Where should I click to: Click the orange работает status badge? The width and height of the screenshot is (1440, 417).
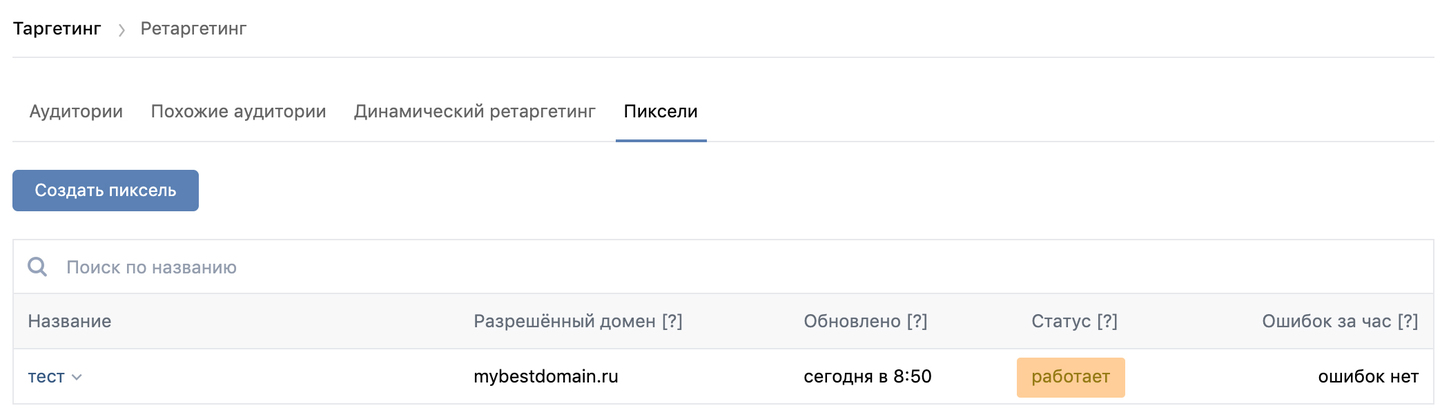pos(1070,377)
